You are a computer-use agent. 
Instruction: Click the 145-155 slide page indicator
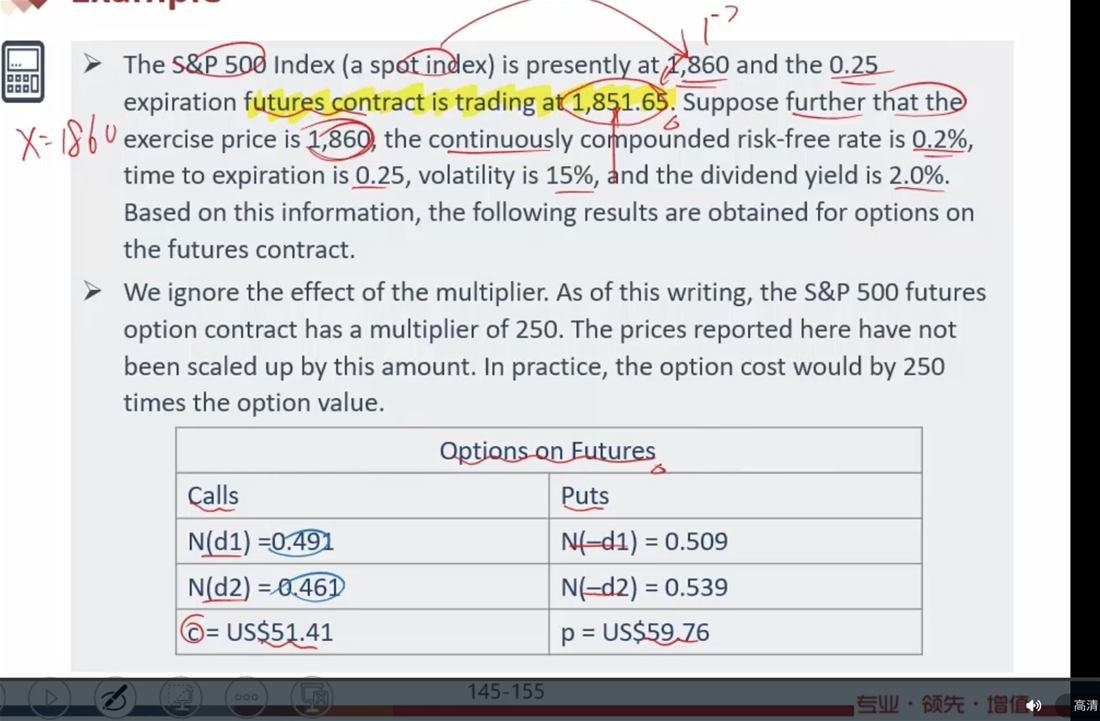[506, 692]
